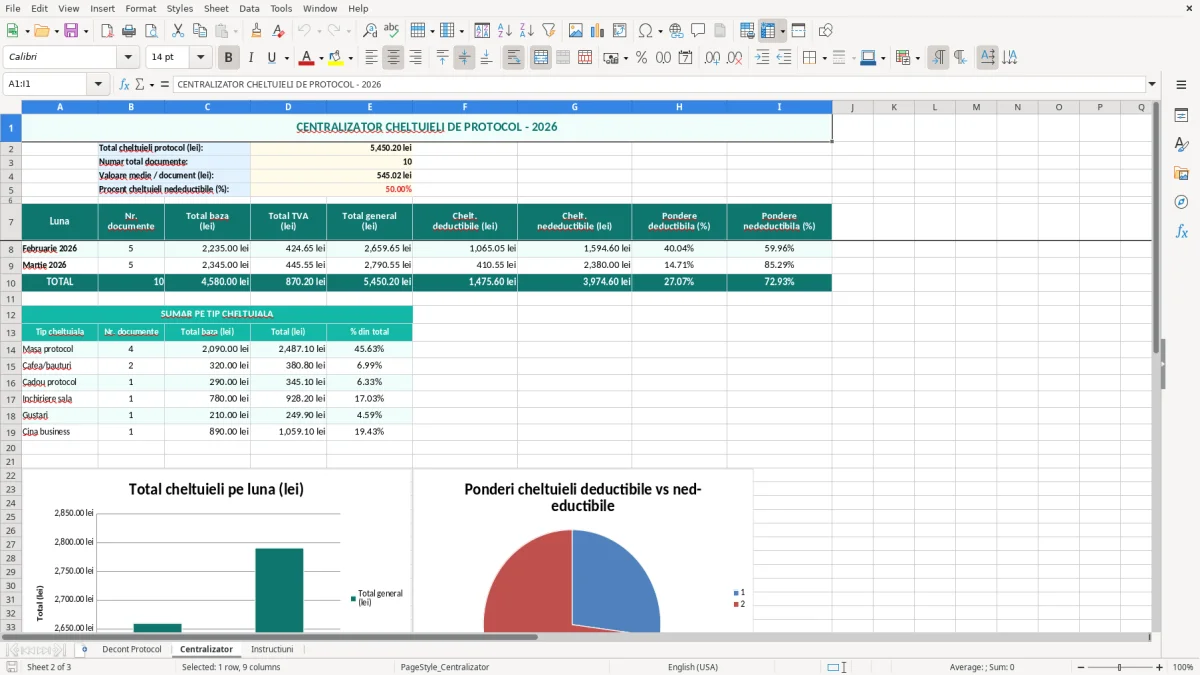Click the Sort Ascending icon
The image size is (1200, 675).
click(x=505, y=31)
